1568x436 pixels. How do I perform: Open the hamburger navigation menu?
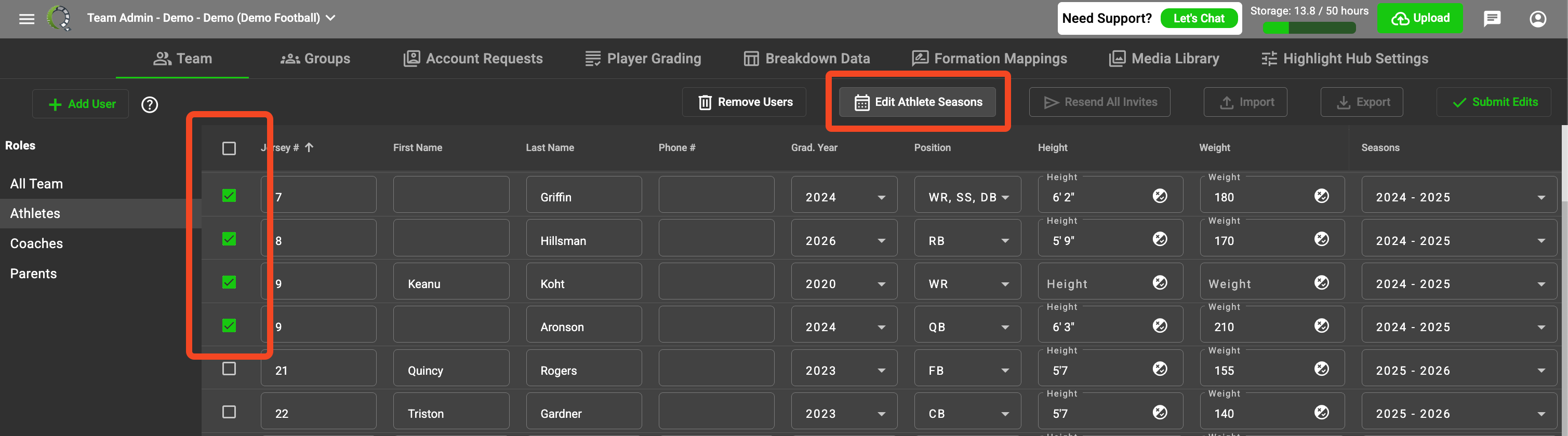[27, 18]
